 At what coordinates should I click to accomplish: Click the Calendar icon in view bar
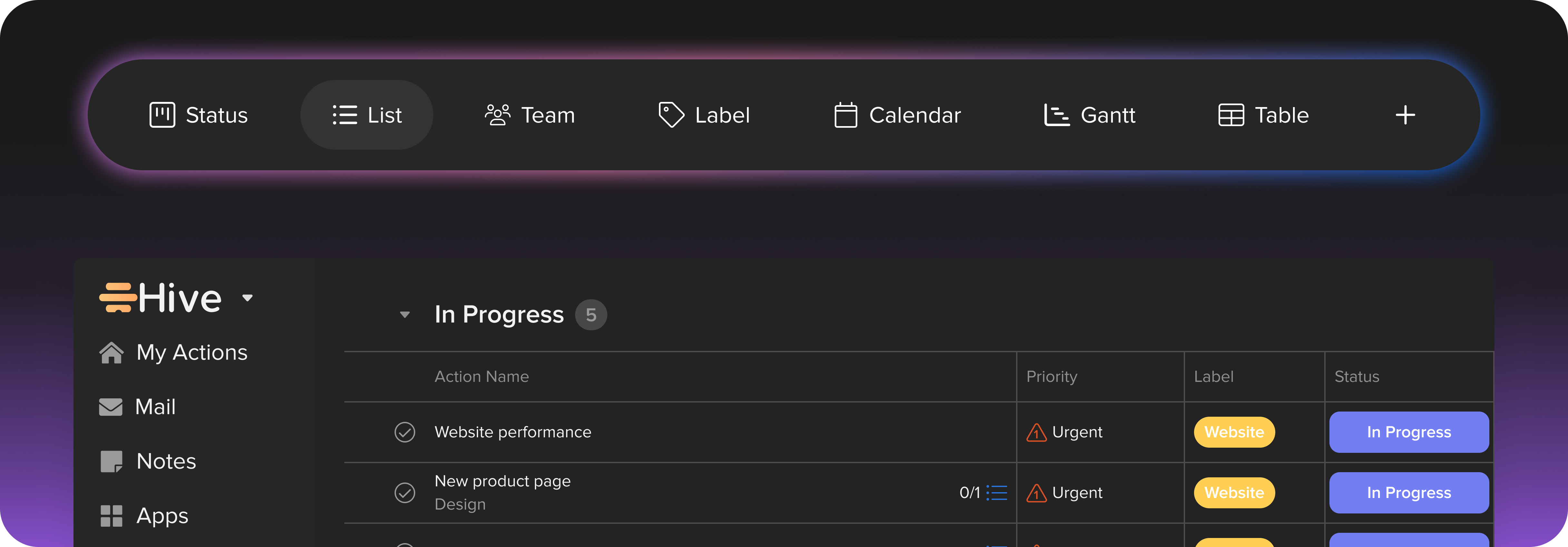(846, 115)
